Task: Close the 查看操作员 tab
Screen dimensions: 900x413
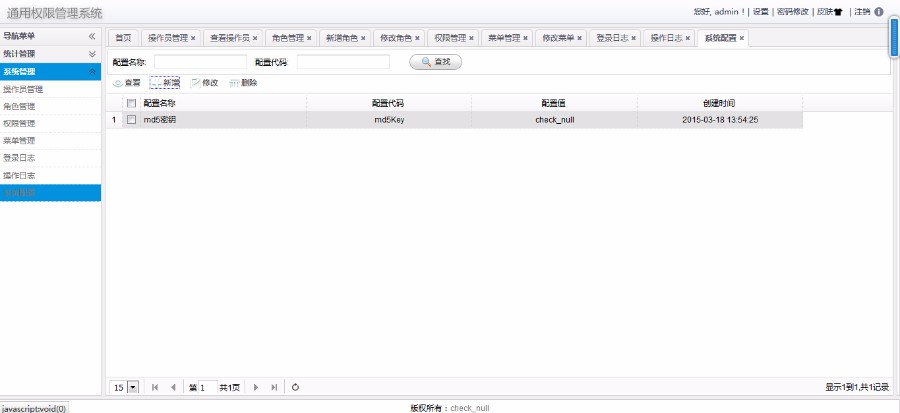Action: click(255, 38)
